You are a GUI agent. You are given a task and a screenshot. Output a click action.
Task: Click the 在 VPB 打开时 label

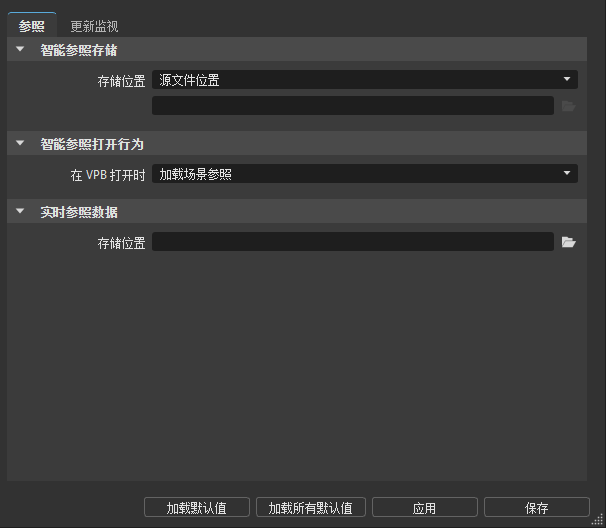(108, 175)
